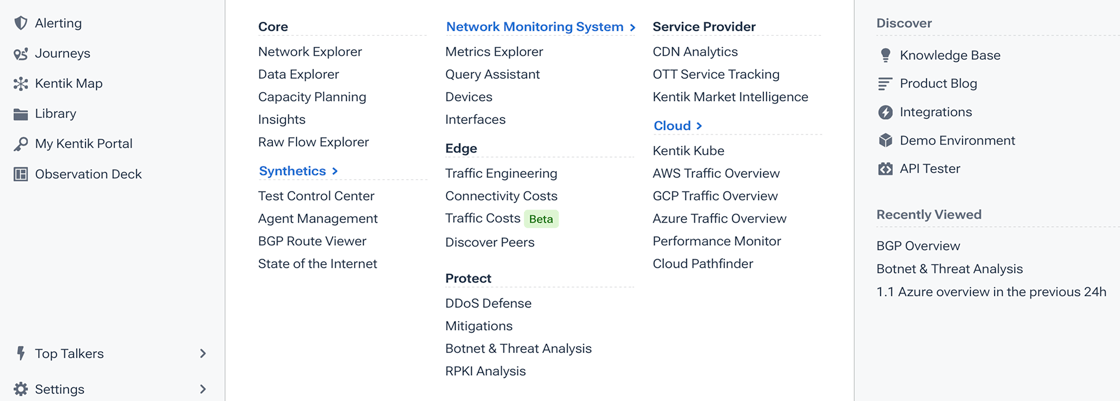Click the Demo Environment cube icon
The image size is (1120, 401).
885,141
